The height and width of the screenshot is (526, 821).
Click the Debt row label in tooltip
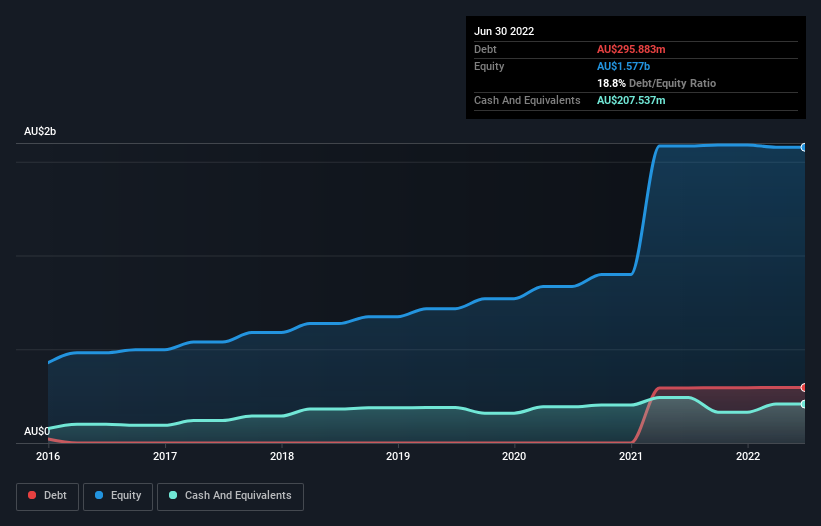tap(485, 49)
